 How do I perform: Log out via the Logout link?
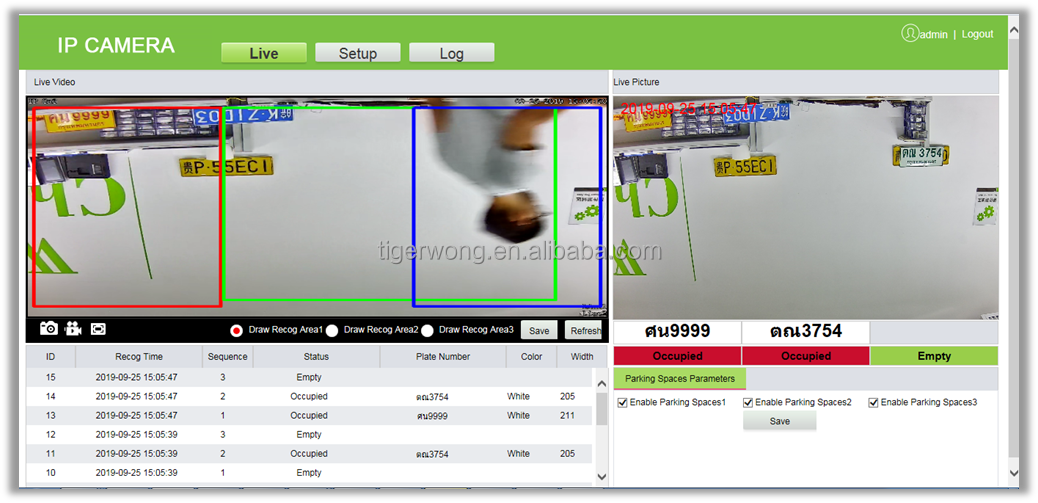pyautogui.click(x=977, y=34)
